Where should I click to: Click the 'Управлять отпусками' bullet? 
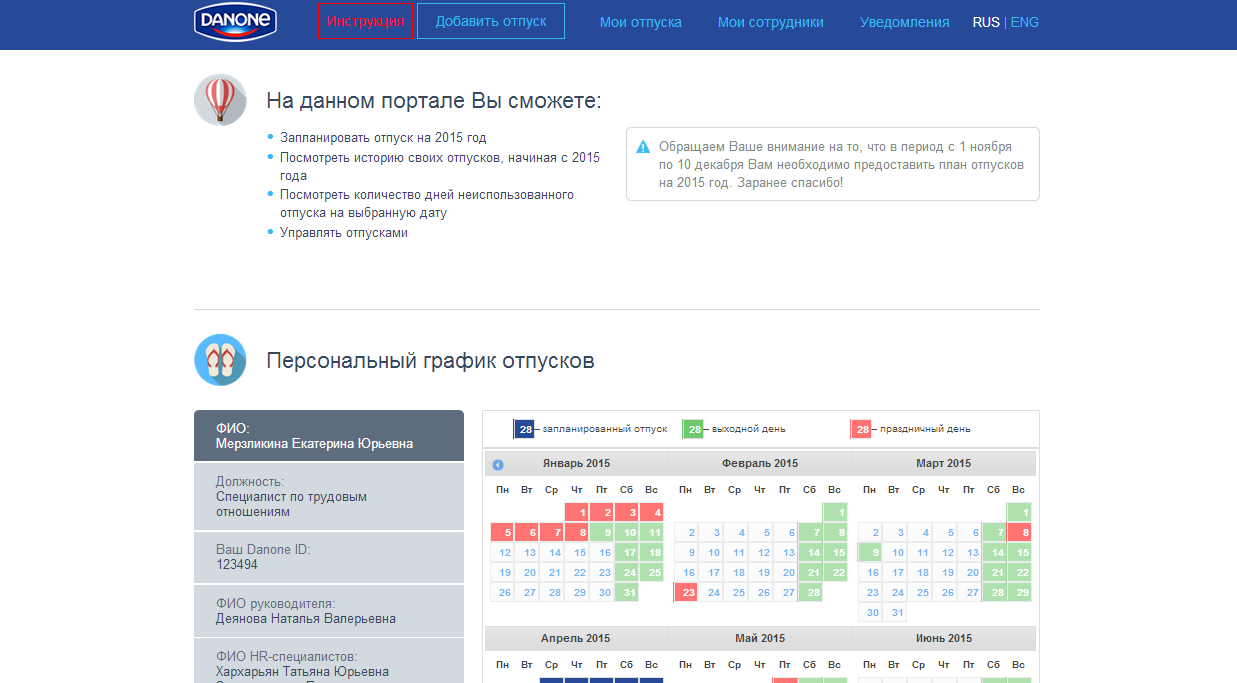pos(344,233)
